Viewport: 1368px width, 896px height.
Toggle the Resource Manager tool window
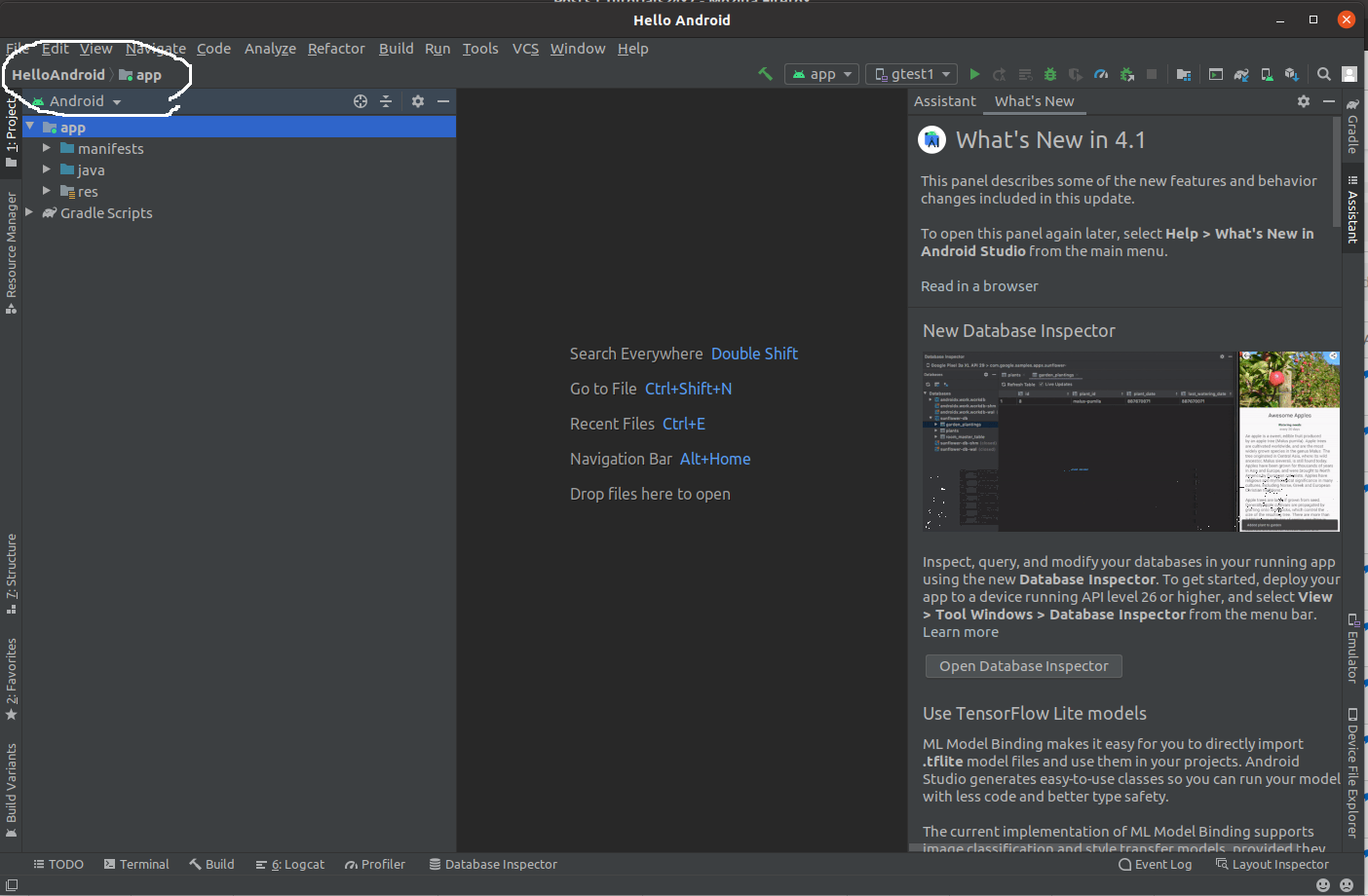click(11, 252)
